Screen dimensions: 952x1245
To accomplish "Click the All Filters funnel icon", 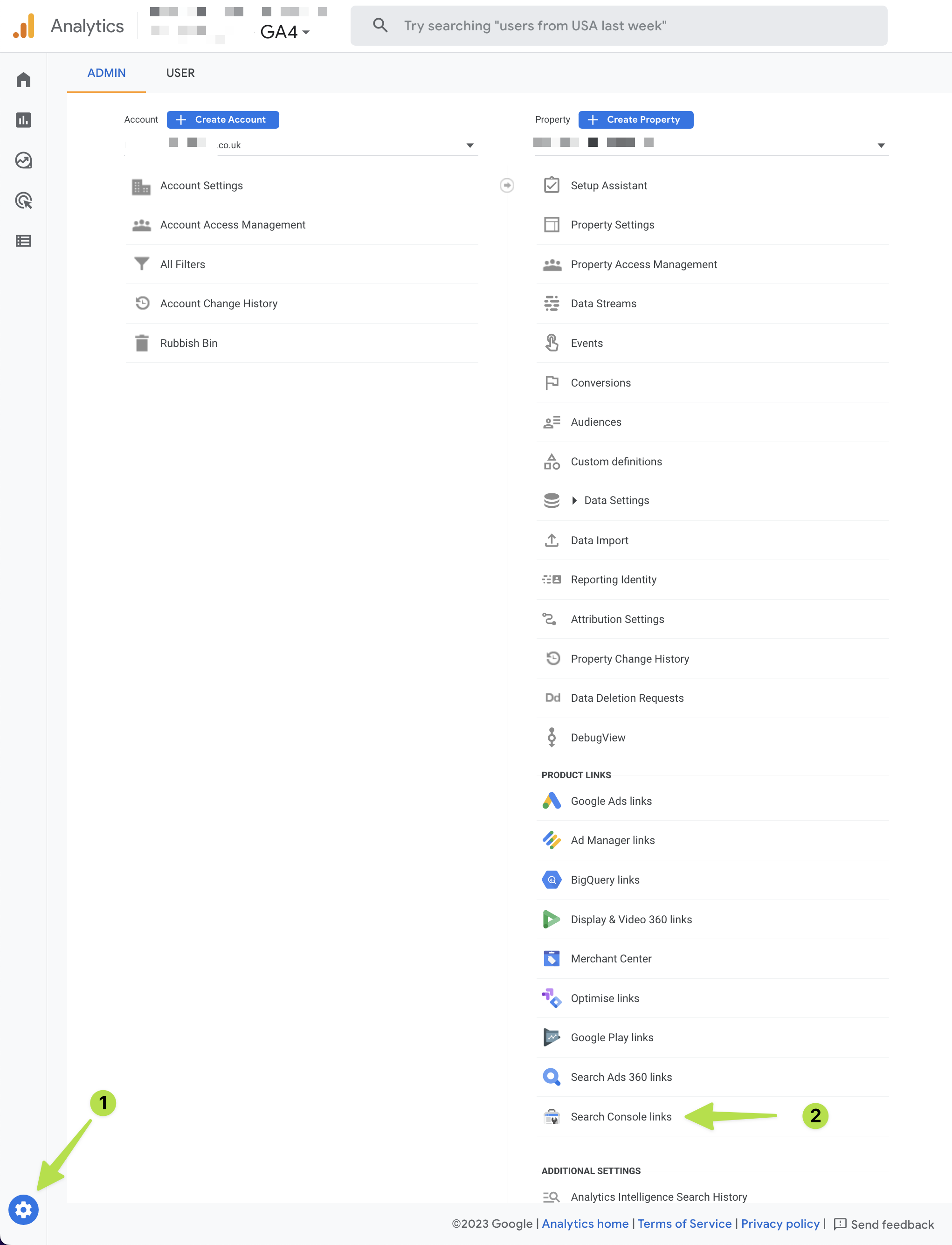I will [142, 264].
